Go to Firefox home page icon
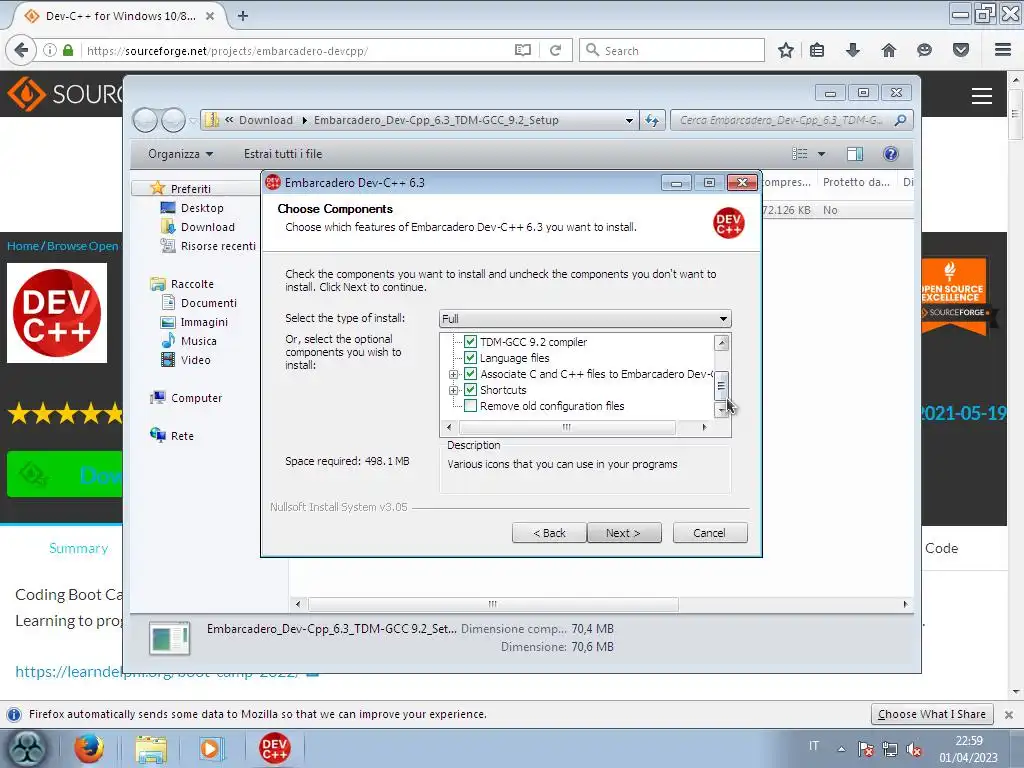The width and height of the screenshot is (1024, 768). (x=889, y=50)
